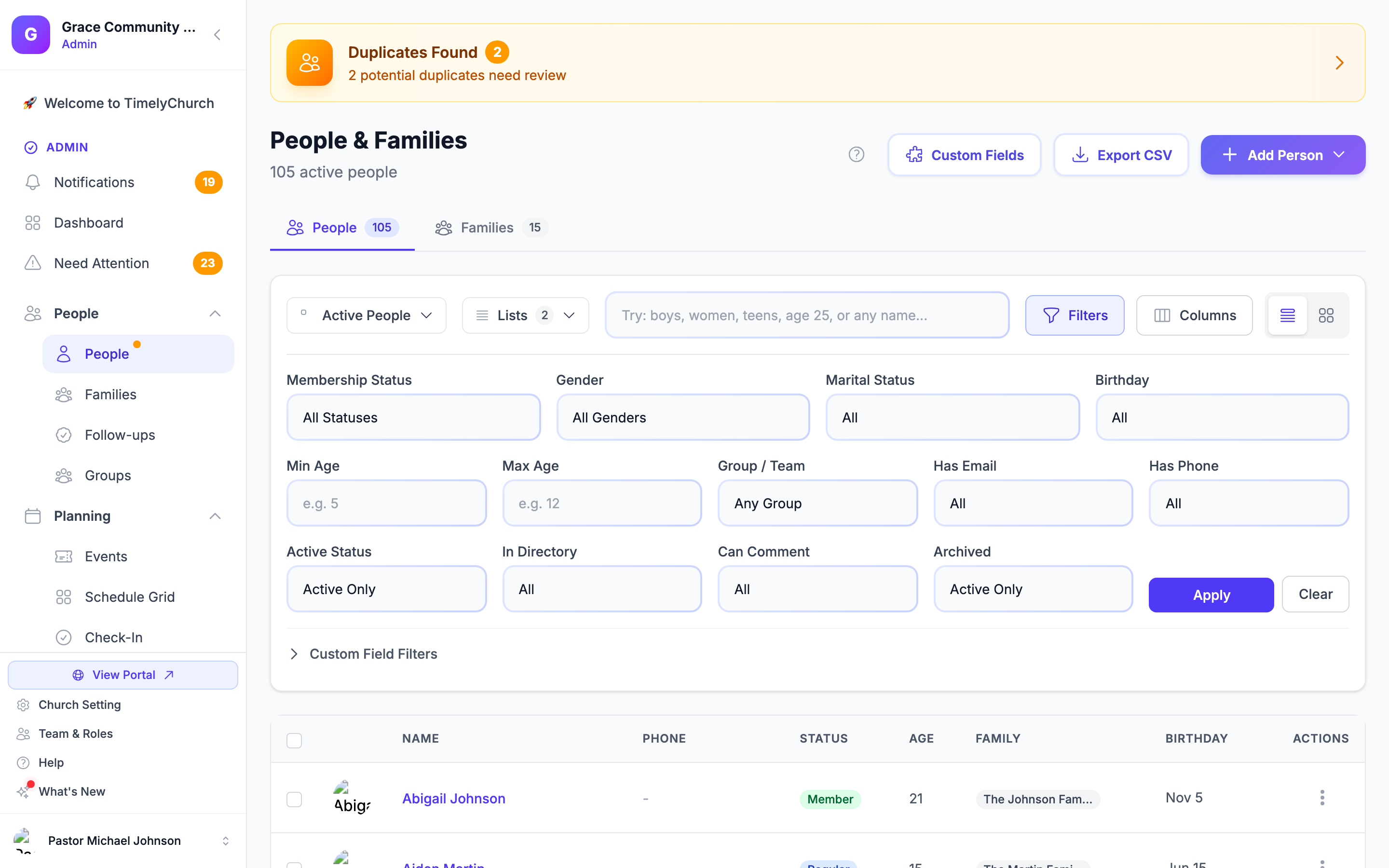Collapse sidebar using the chevron icon
The width and height of the screenshot is (1389, 868).
click(x=217, y=35)
